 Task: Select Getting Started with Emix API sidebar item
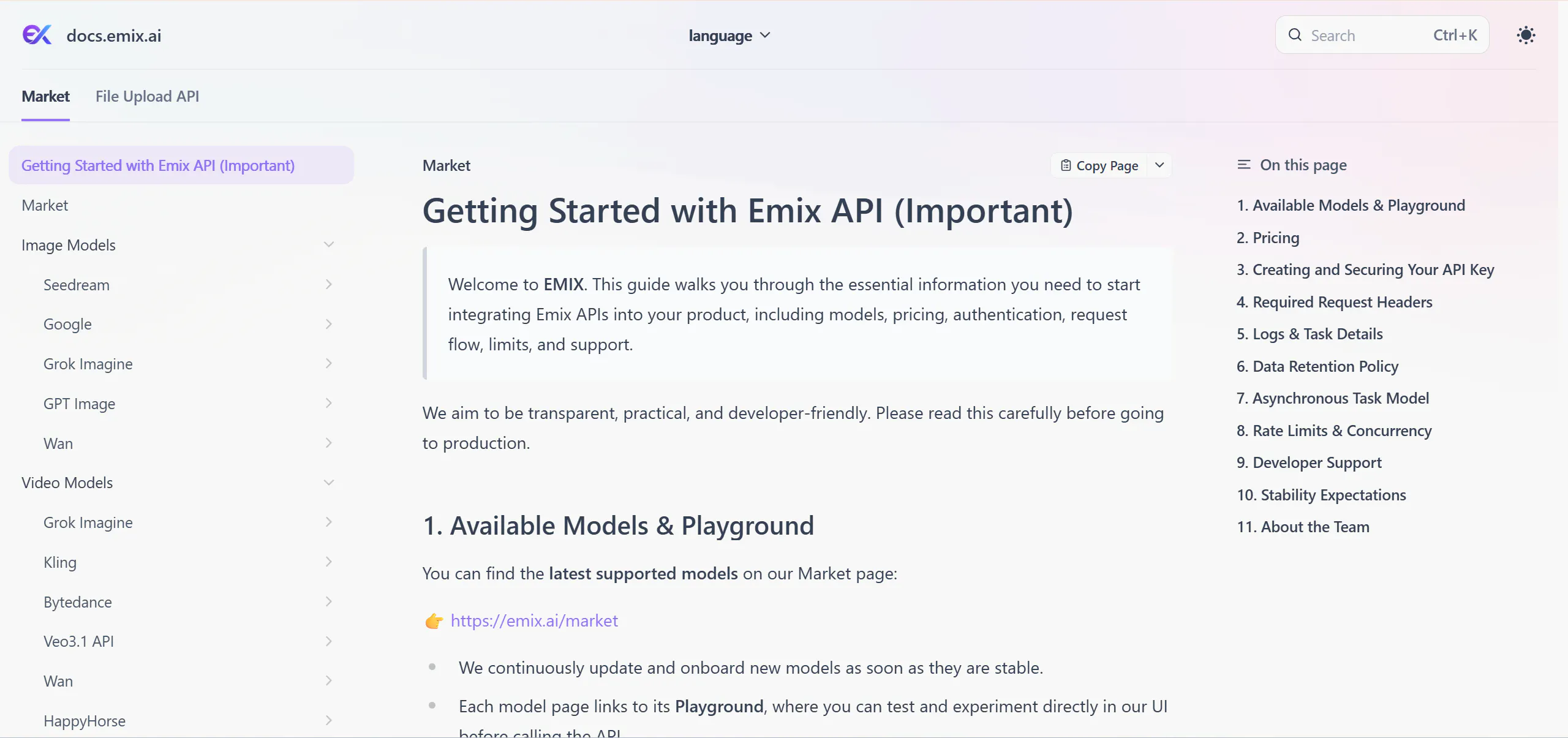pos(181,165)
